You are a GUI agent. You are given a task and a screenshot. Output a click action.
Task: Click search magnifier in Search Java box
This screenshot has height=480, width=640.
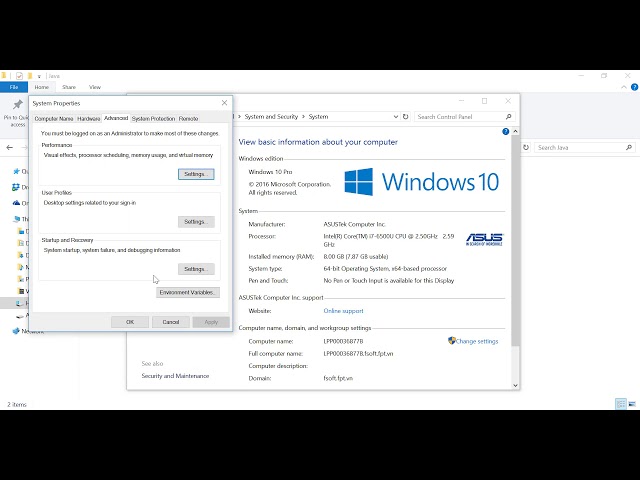coord(629,147)
